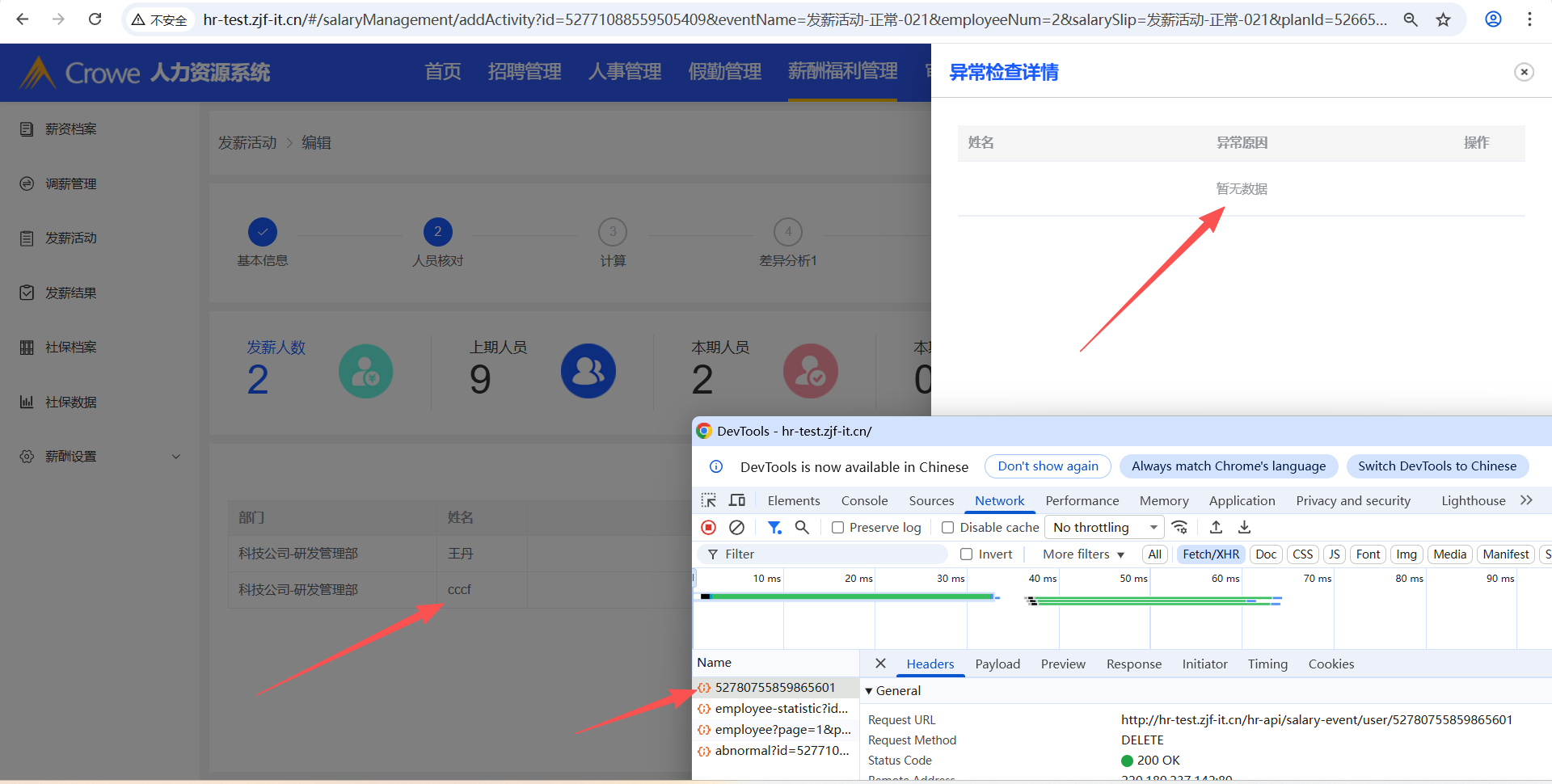The height and width of the screenshot is (784, 1552).
Task: Open 假勤管理 in top navigation
Action: (x=725, y=72)
